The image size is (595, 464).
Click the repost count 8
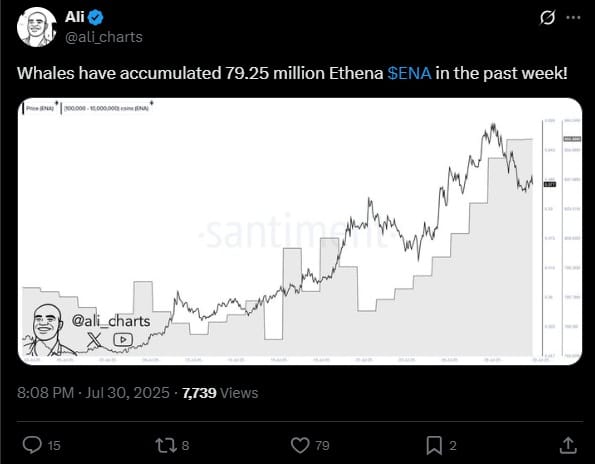point(185,445)
